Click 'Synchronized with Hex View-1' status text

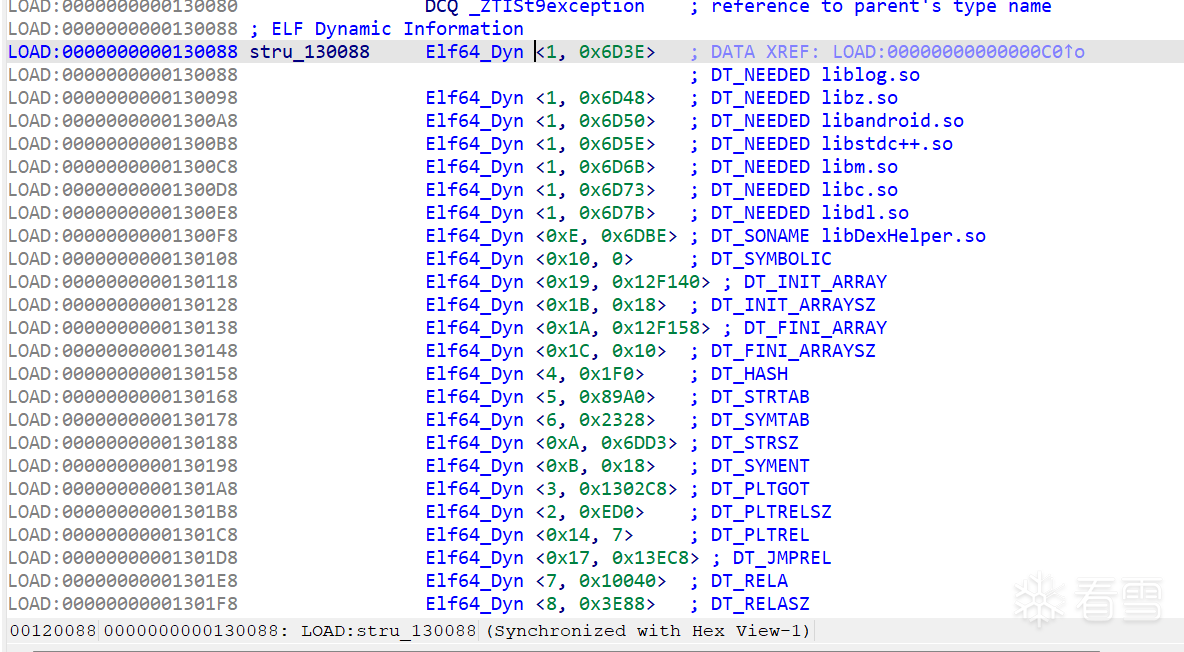648,631
